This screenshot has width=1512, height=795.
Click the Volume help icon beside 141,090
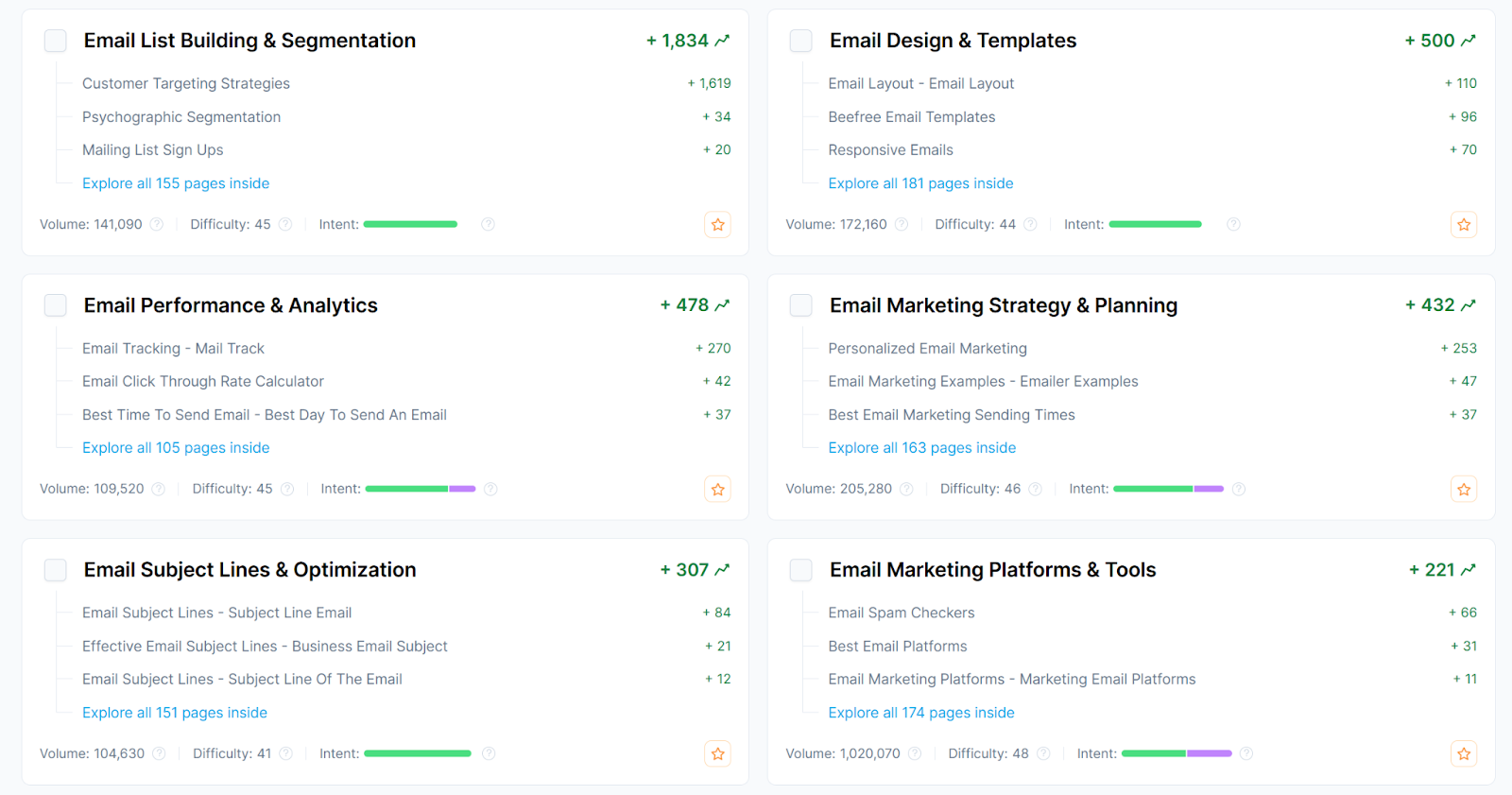pyautogui.click(x=157, y=225)
